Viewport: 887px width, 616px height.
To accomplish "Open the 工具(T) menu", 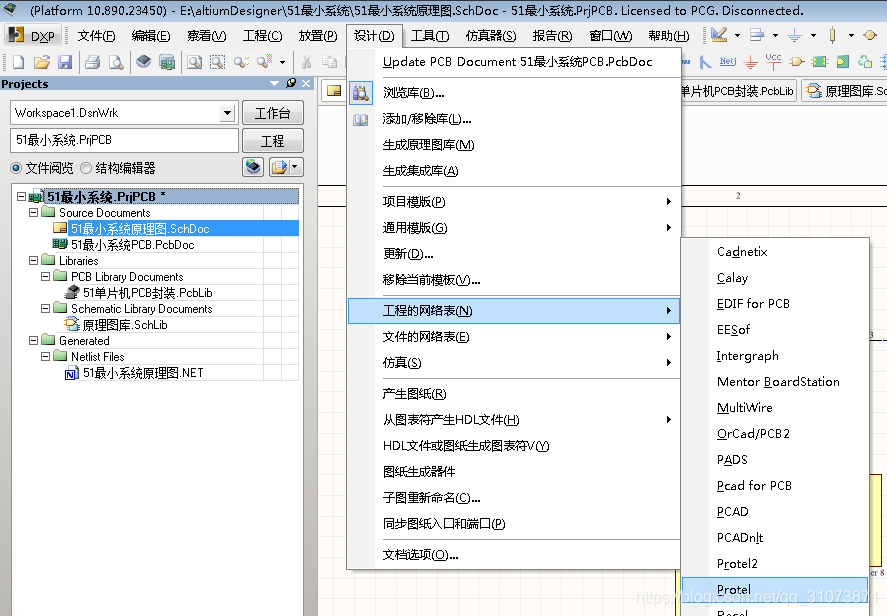I will click(x=430, y=36).
